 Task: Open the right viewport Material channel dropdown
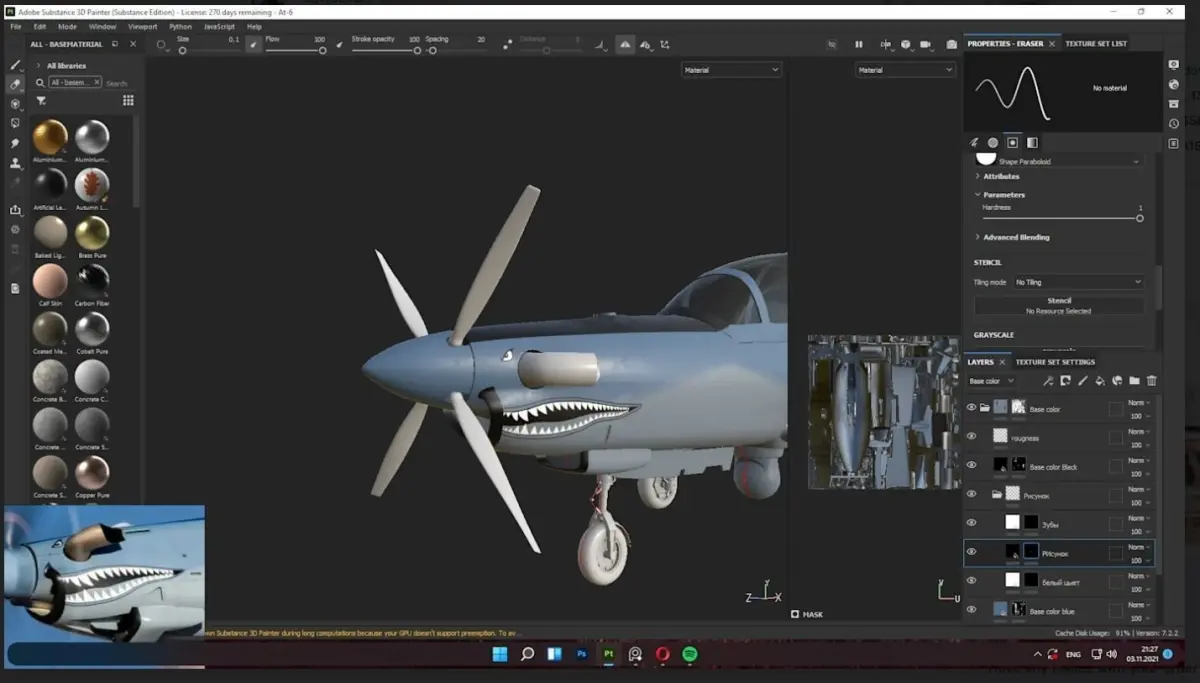[905, 70]
